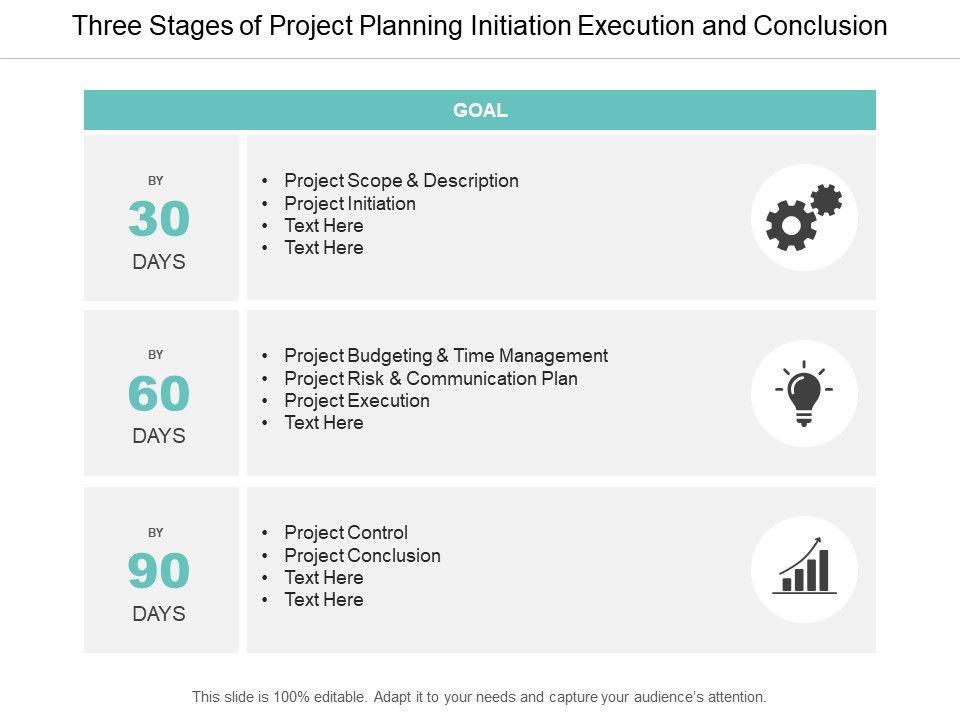Click the BY label above 90
Viewport: 960px width, 720px height.
coord(156,533)
